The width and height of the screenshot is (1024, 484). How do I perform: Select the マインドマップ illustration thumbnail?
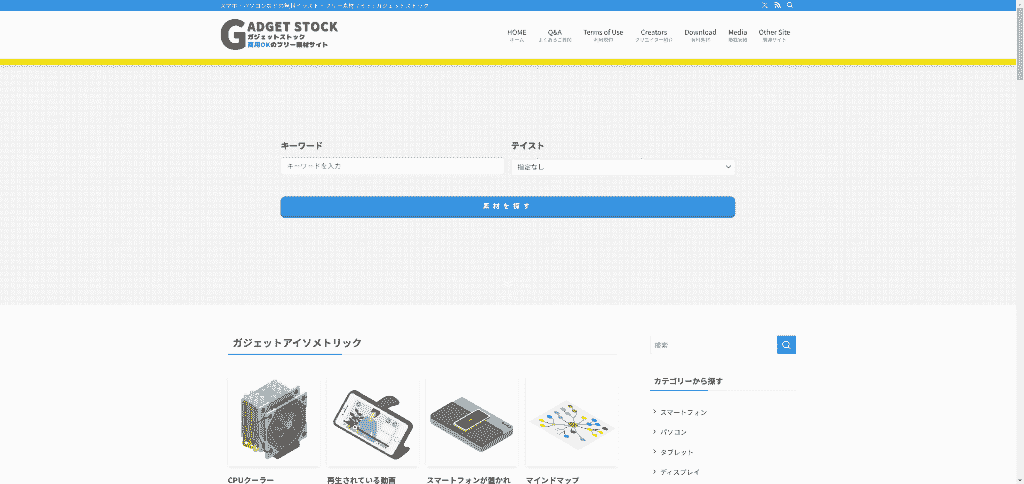point(571,422)
